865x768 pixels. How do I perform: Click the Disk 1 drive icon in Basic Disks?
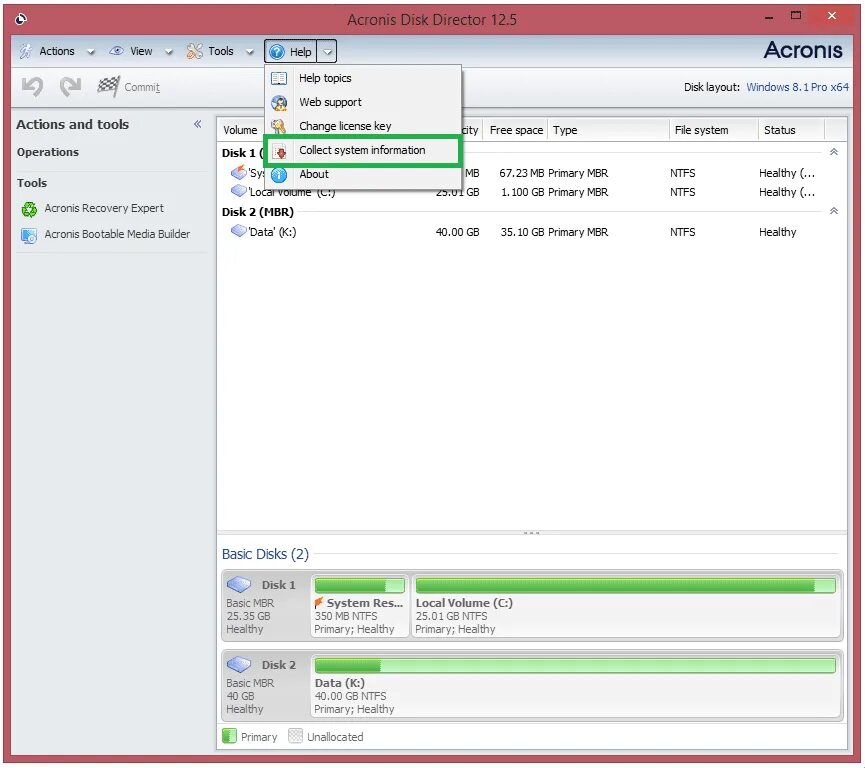(x=239, y=584)
